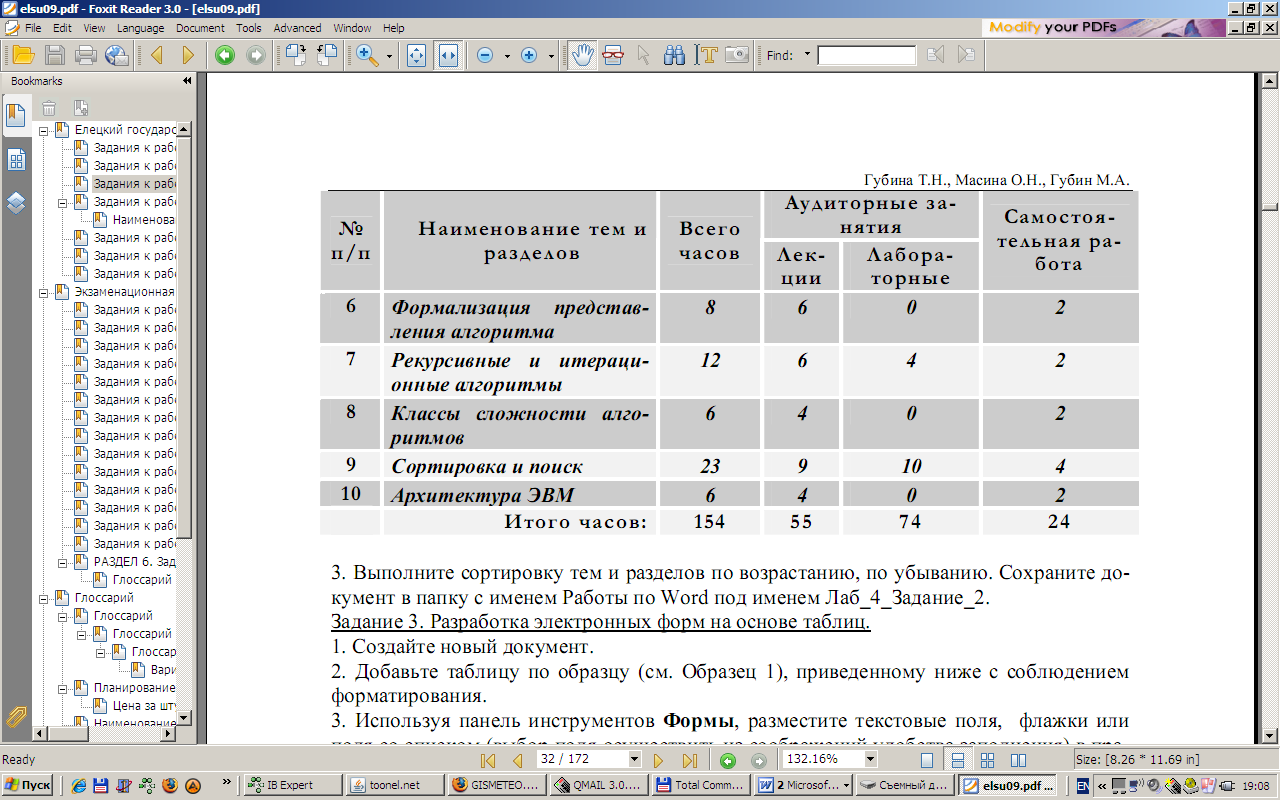This screenshot has width=1280, height=800.
Task: Click the binoculars Search icon
Action: coord(675,55)
